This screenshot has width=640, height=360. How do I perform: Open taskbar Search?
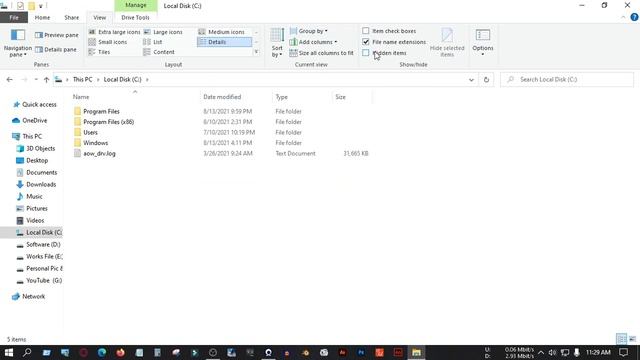click(x=27, y=352)
